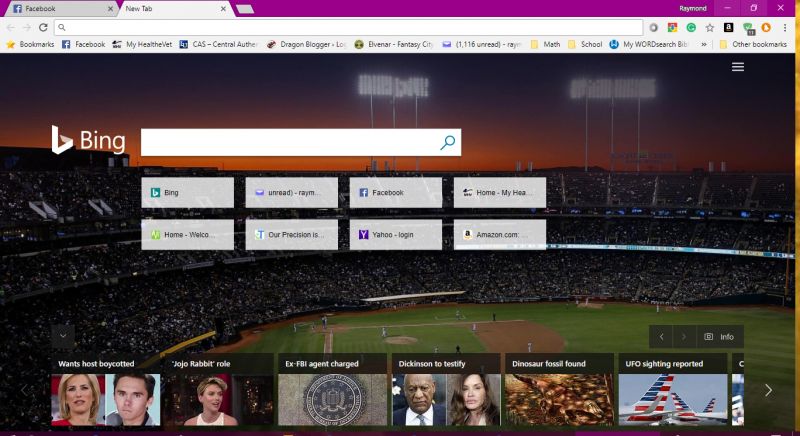The image size is (800, 436).
Task: Open the UFO sighting reported news card
Action: 673,390
